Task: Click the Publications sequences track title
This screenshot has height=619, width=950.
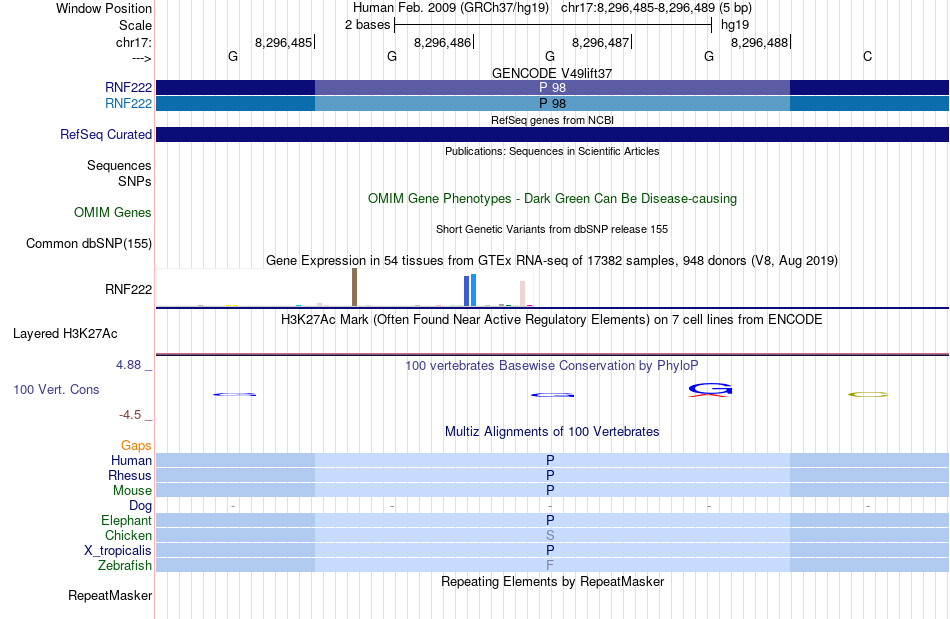Action: (552, 151)
